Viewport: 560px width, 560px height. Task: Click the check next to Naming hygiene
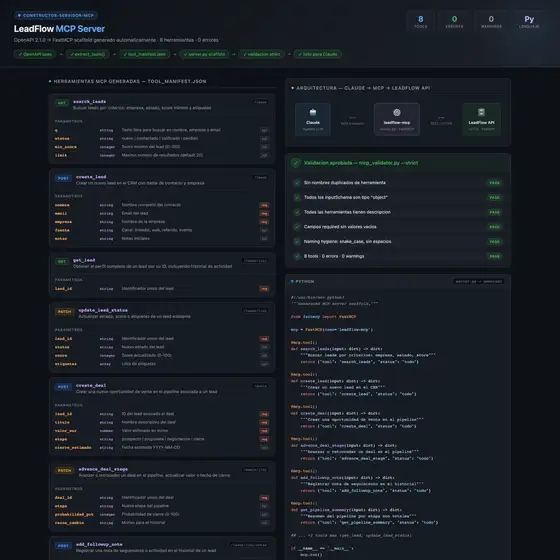(x=297, y=241)
